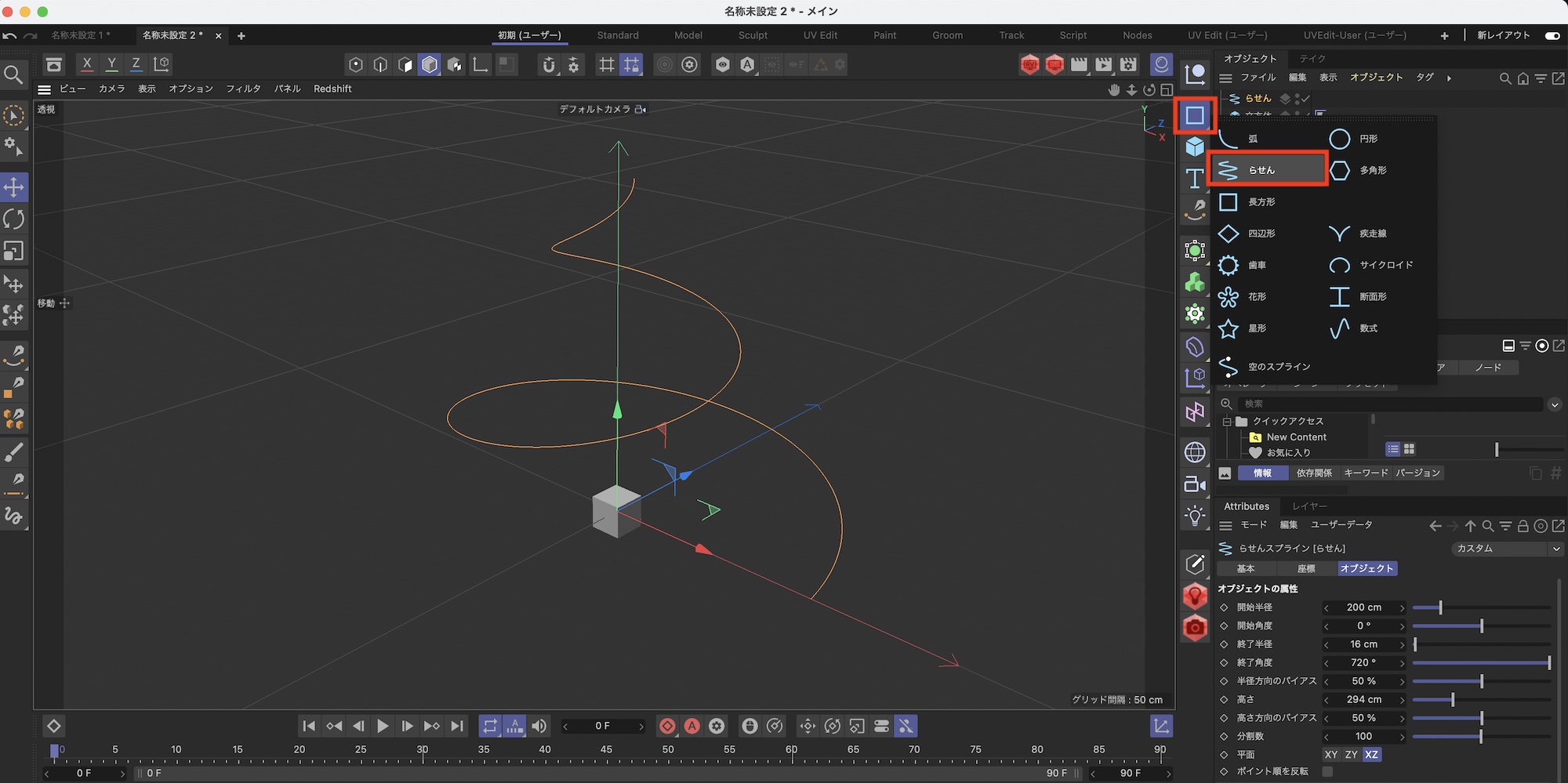The width and height of the screenshot is (1568, 783).
Task: Toggle the 新レイアウト switch
Action: 1552,35
